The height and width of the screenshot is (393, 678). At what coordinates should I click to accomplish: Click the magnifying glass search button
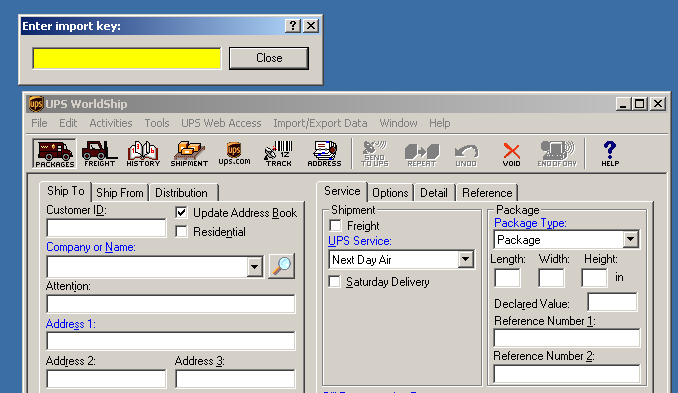tap(281, 266)
